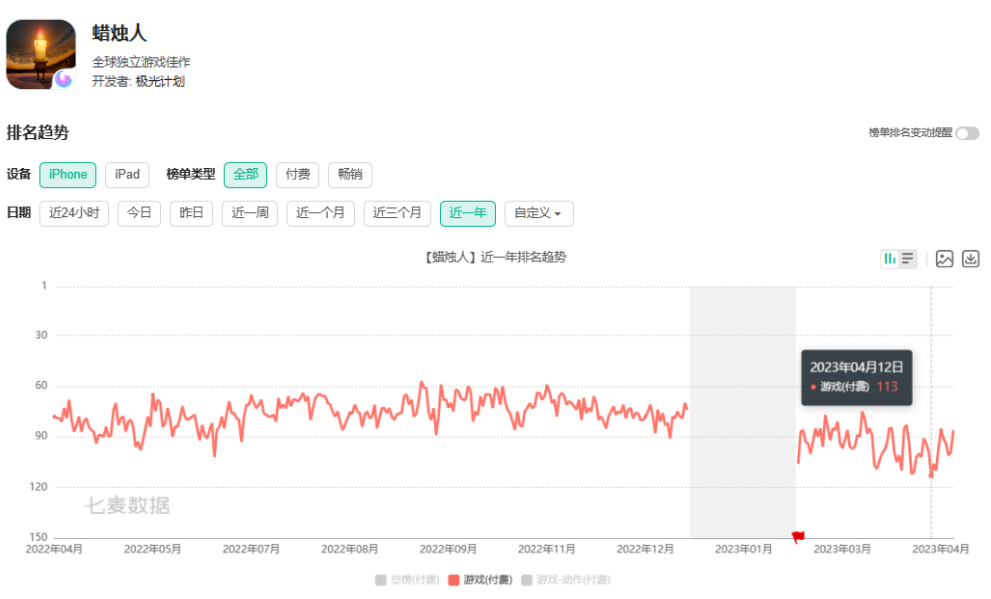
Task: Choose 近一个月 date range
Action: [320, 214]
